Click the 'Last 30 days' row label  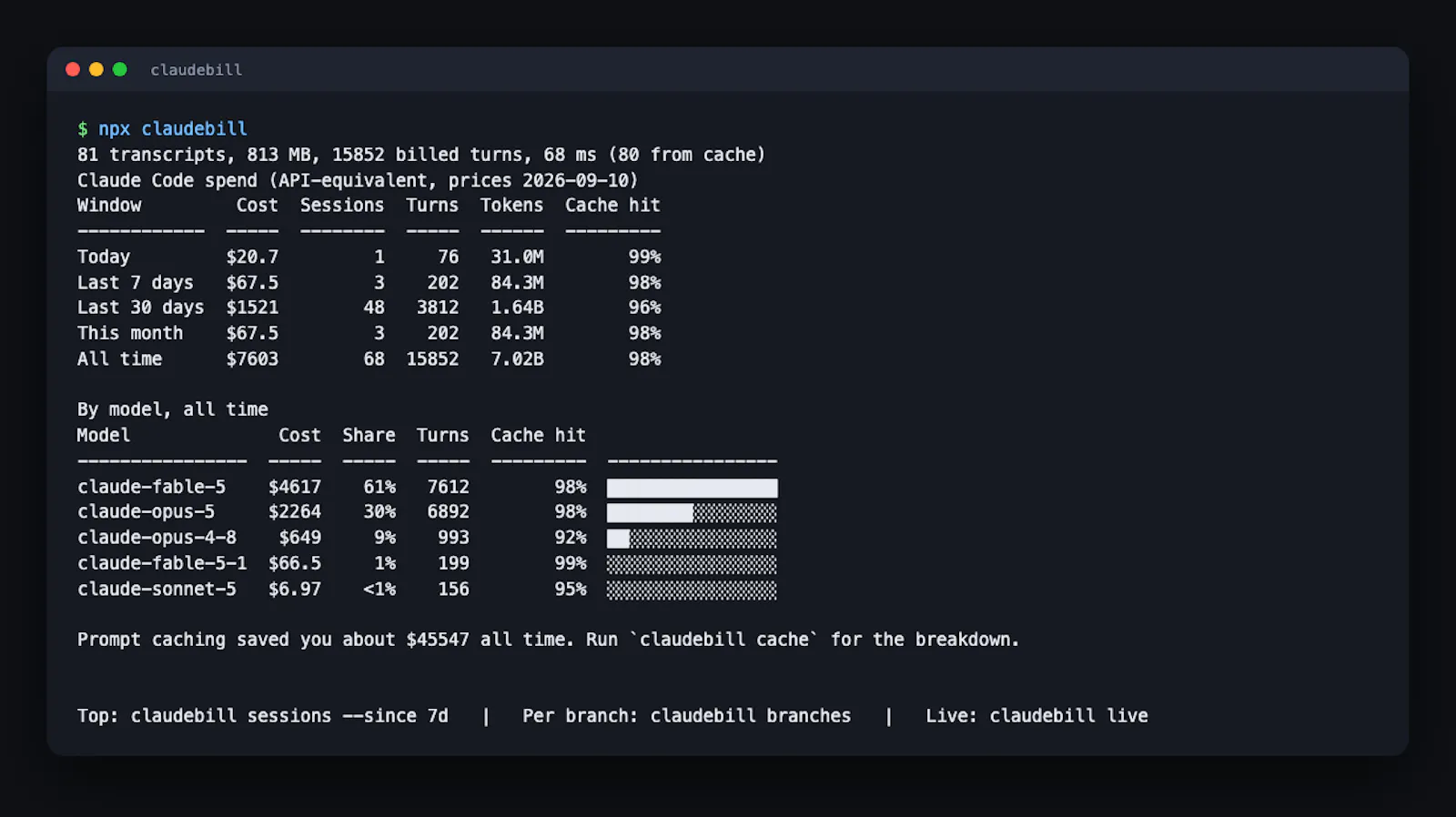point(141,308)
